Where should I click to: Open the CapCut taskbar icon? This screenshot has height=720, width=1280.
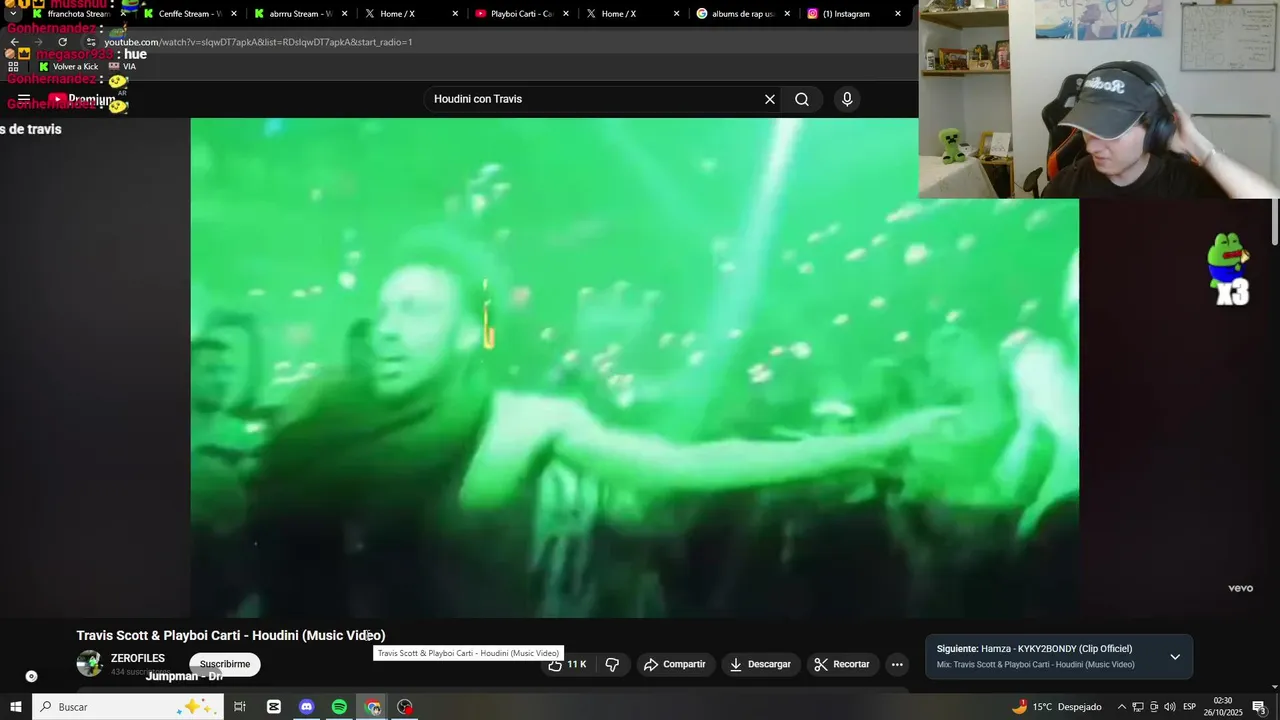pyautogui.click(x=274, y=707)
